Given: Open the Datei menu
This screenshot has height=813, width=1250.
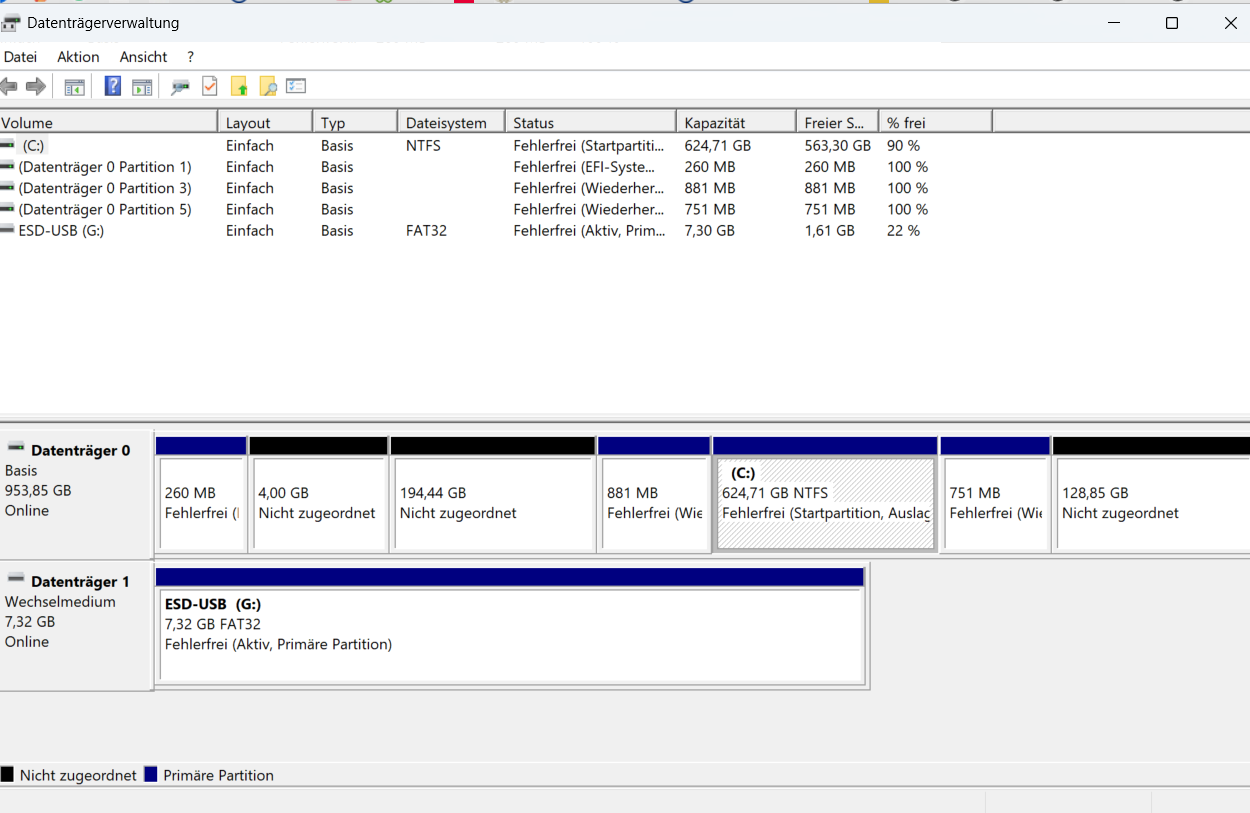Looking at the screenshot, I should coord(20,57).
